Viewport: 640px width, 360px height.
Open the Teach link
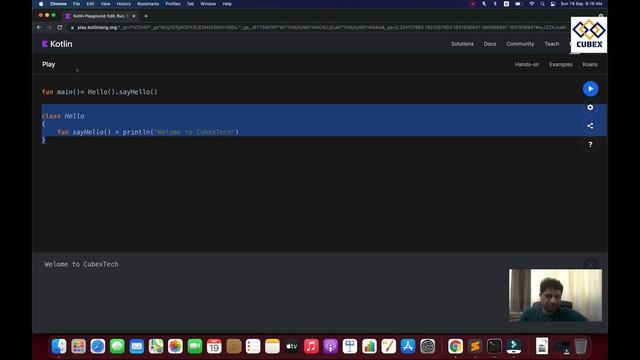[552, 44]
